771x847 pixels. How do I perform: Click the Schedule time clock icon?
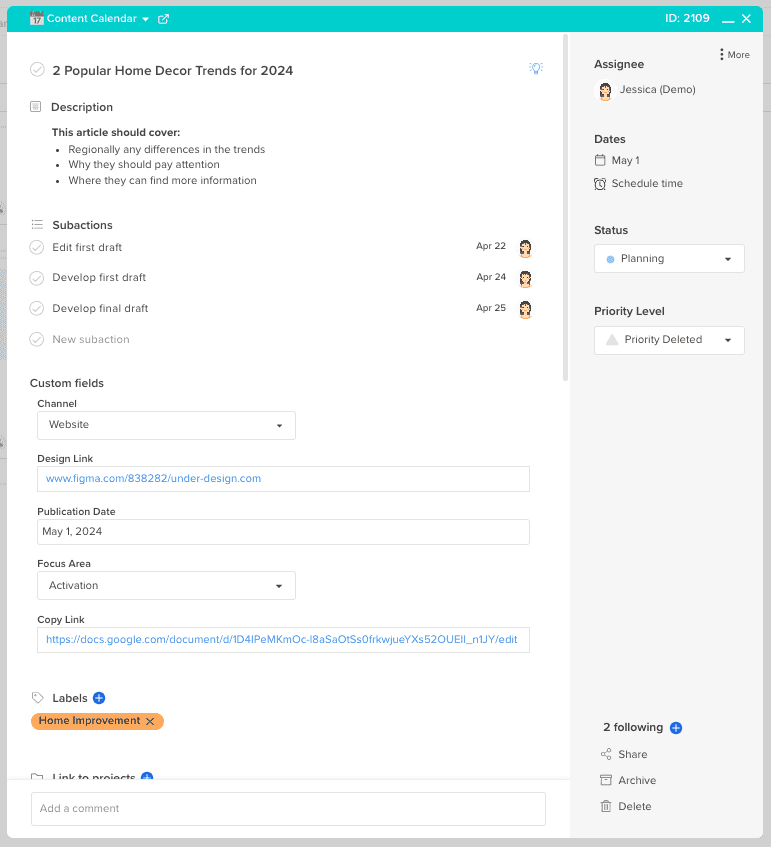600,184
